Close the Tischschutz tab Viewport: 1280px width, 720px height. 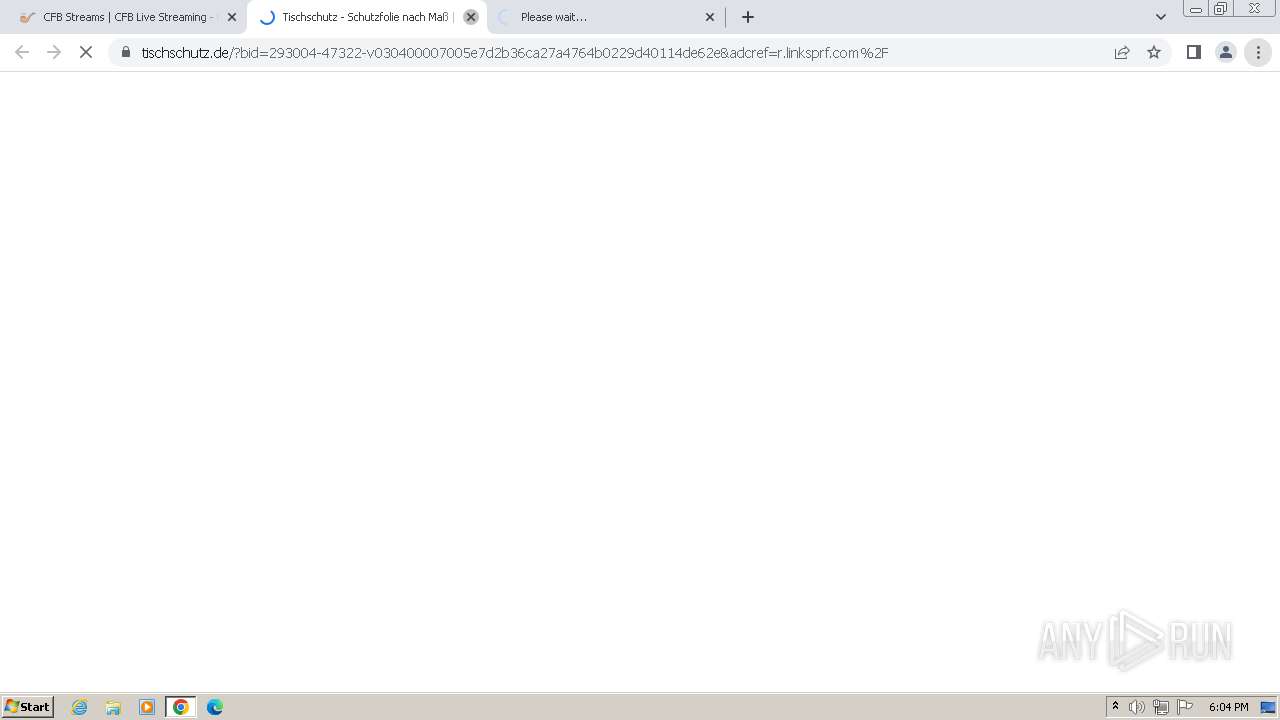pos(471,17)
